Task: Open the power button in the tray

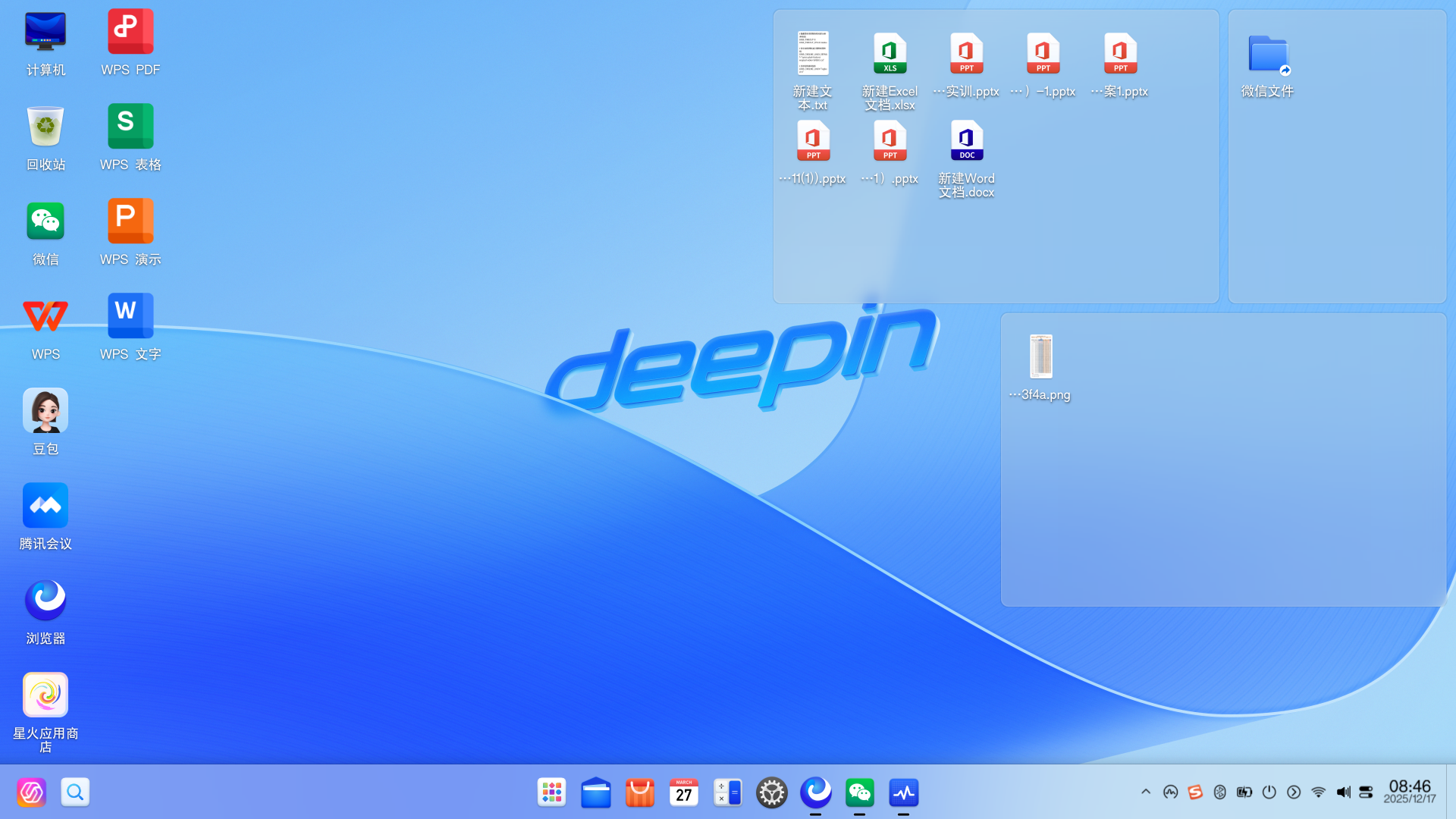Action: (x=1269, y=792)
